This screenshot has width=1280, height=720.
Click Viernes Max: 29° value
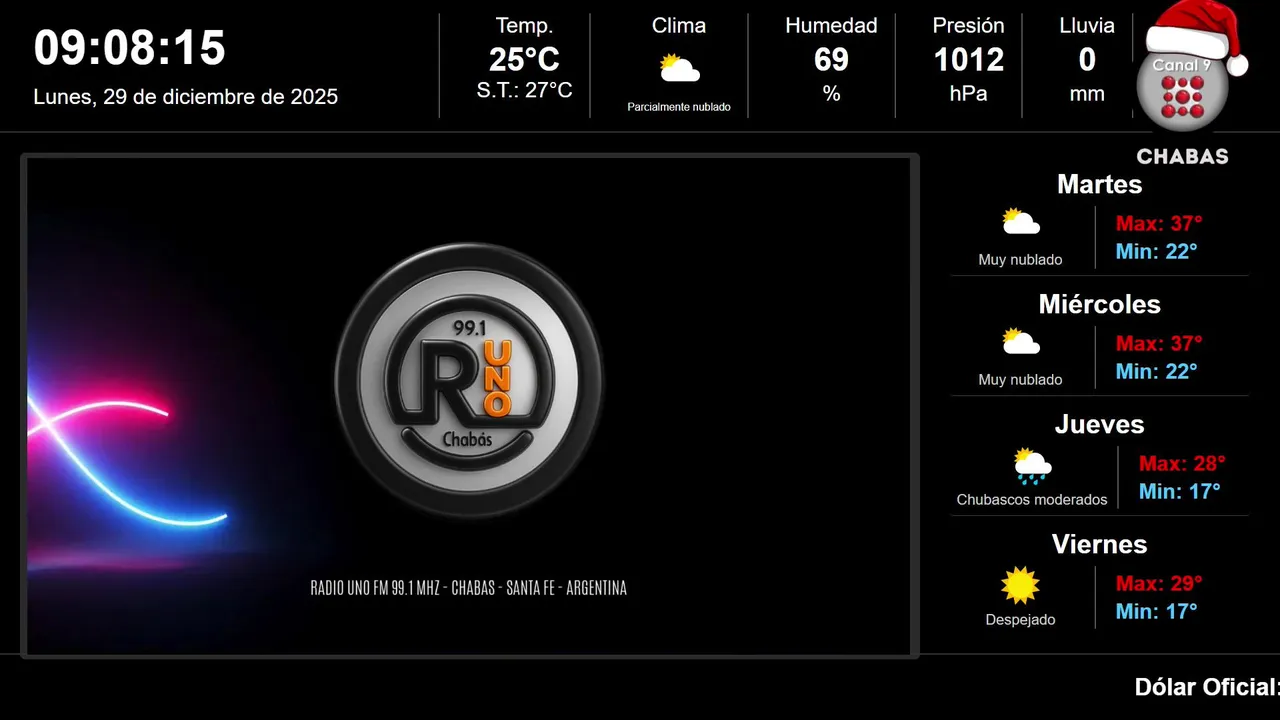(1159, 583)
